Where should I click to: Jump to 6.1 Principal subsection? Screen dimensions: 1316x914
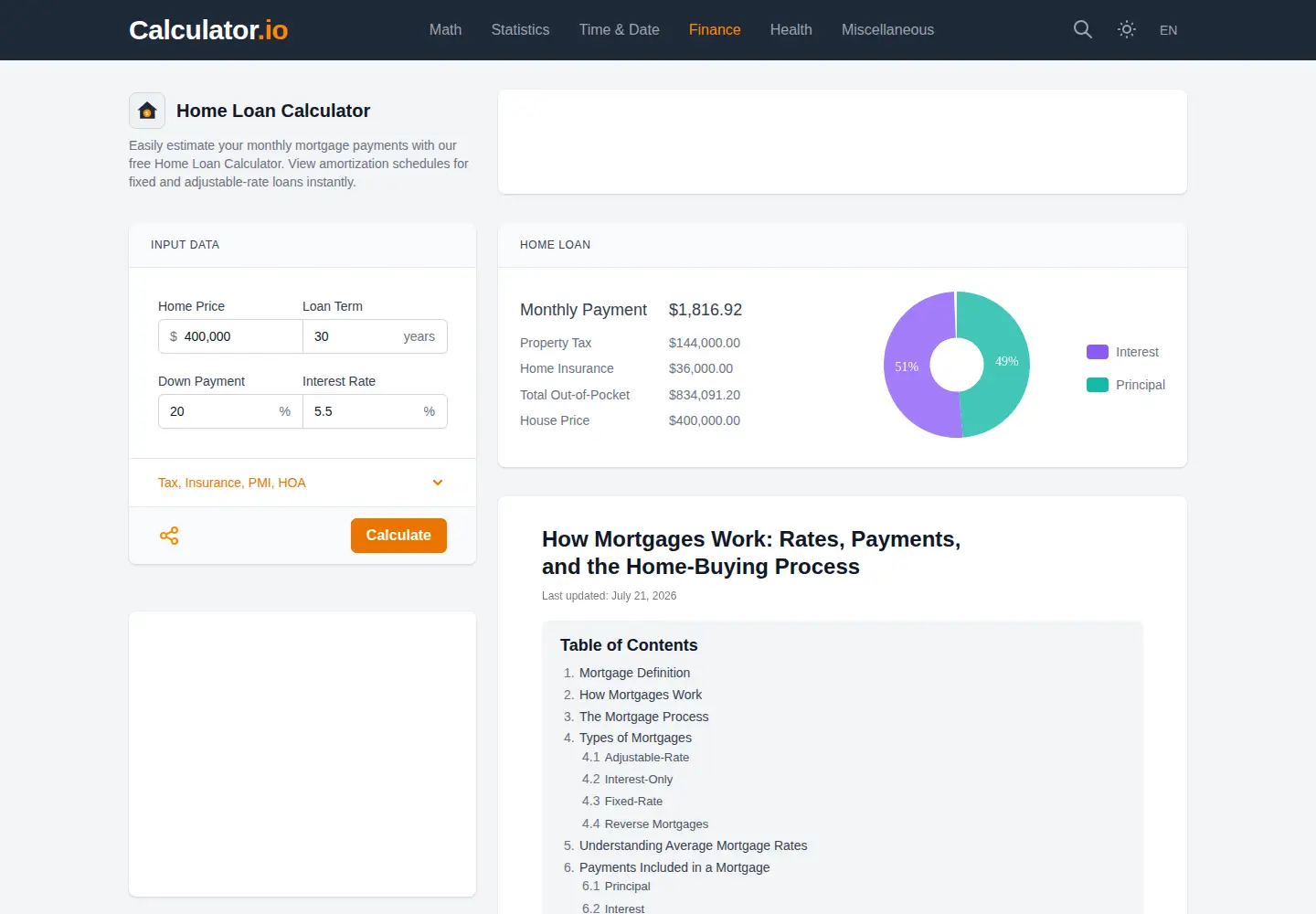tap(627, 887)
